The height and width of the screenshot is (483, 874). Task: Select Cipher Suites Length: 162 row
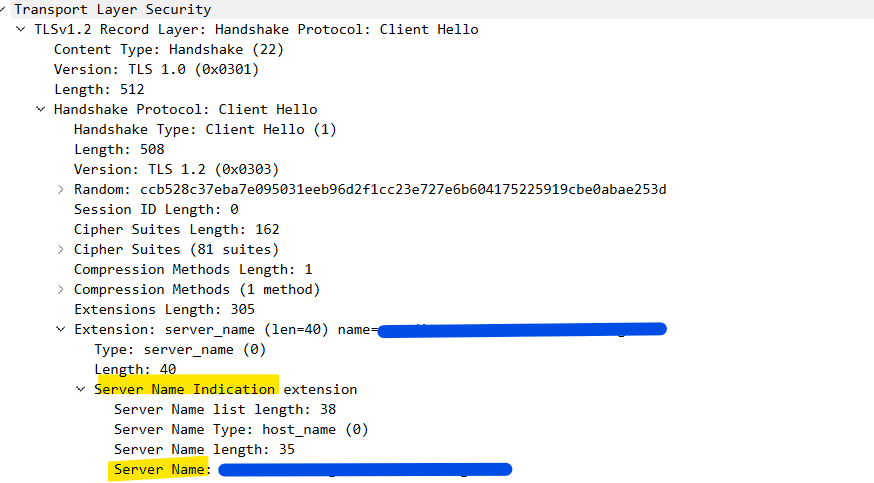pos(176,229)
